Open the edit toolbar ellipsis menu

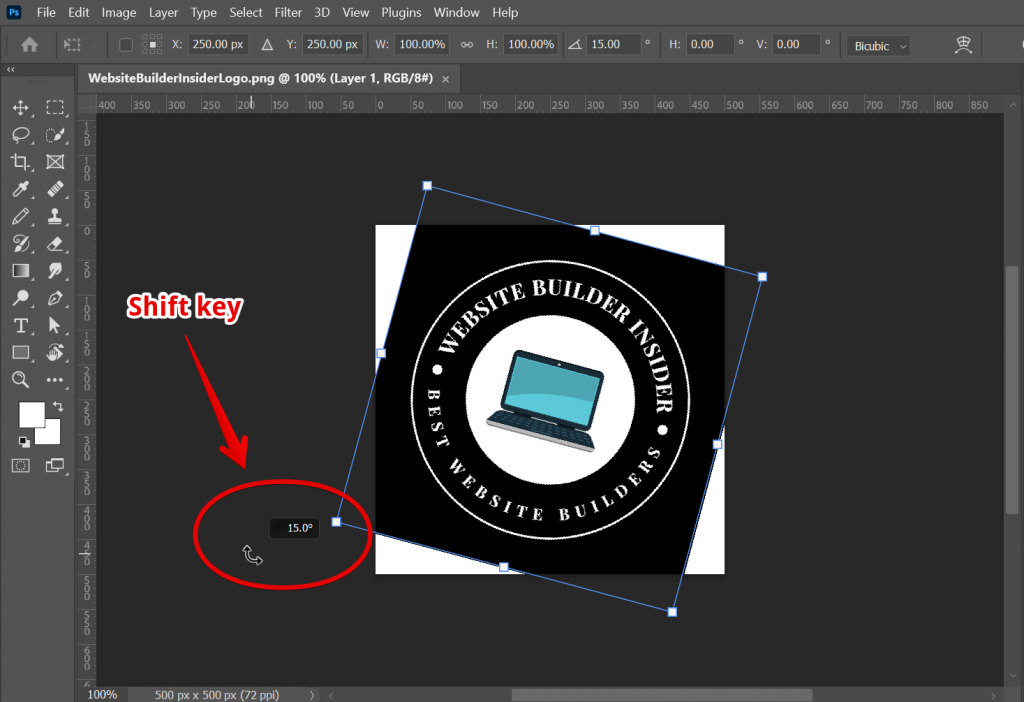pyautogui.click(x=56, y=380)
